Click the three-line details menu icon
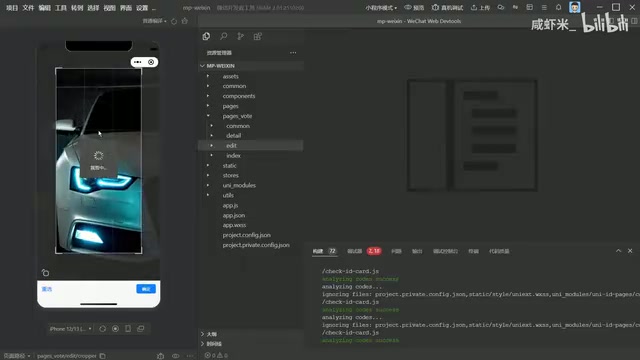Image resolution: width=640 pixels, height=360 pixels. 544,7
